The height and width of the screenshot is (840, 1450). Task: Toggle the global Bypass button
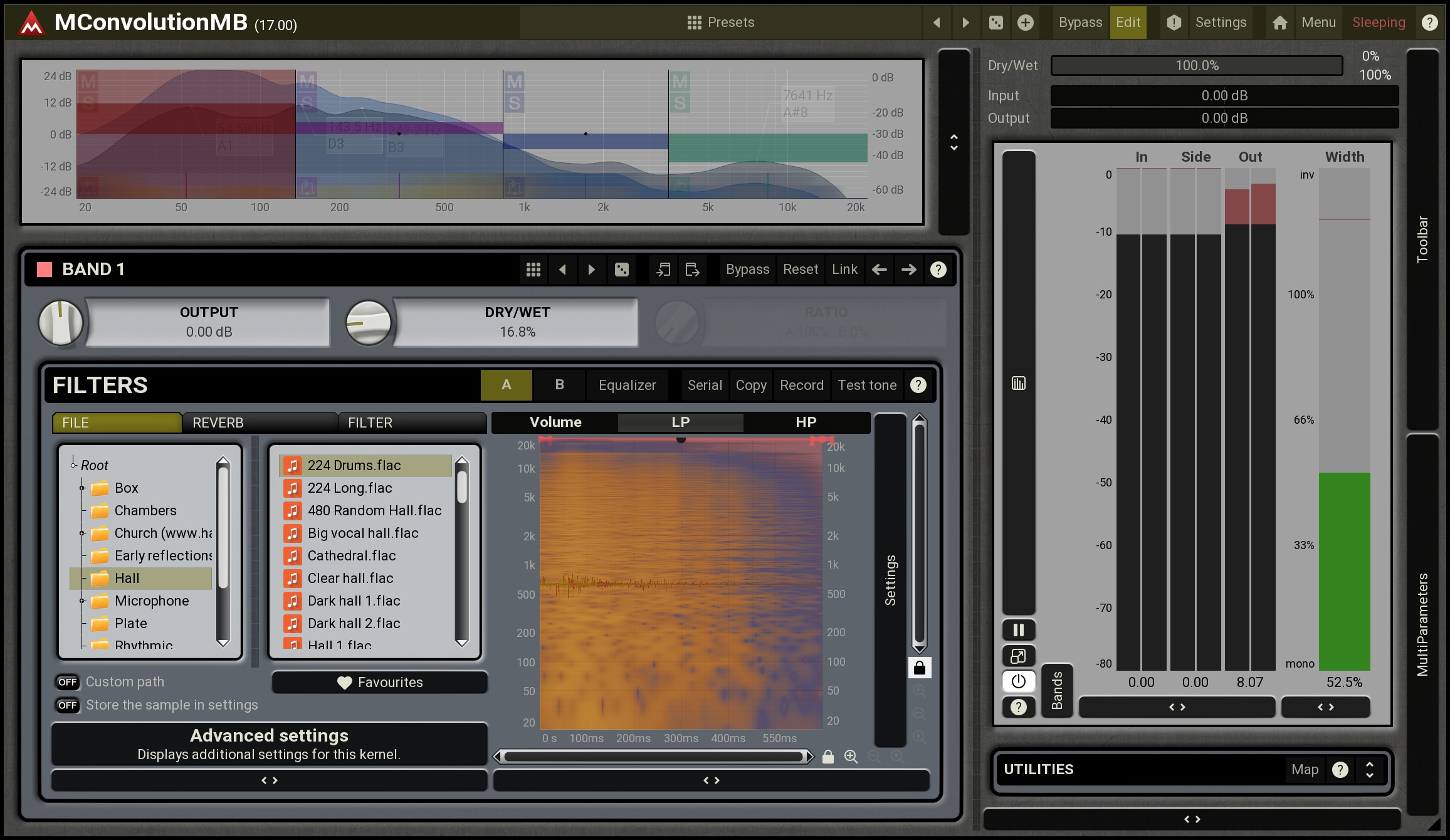tap(1080, 23)
